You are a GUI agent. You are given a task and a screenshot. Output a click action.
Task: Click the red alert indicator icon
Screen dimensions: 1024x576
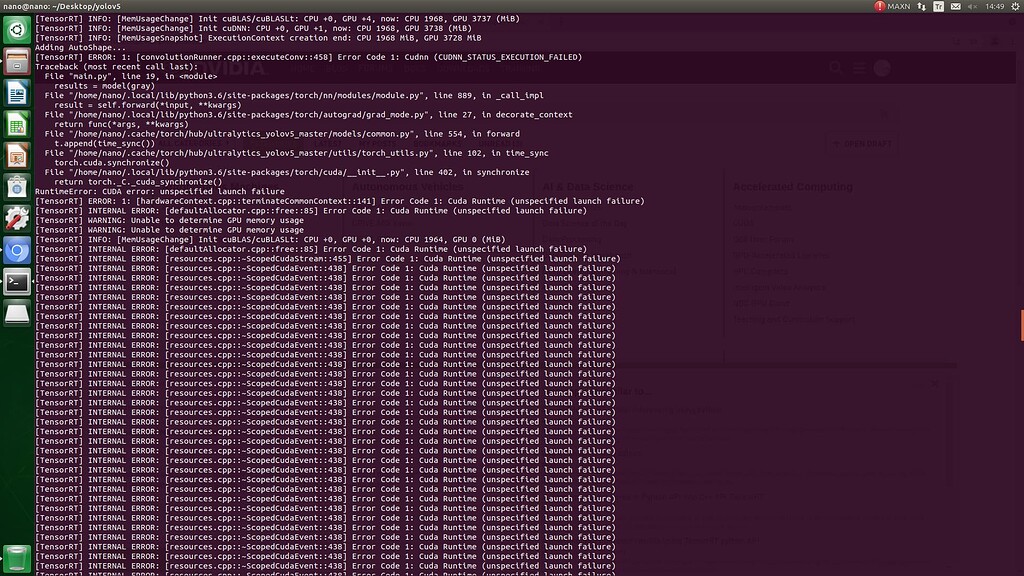click(879, 7)
